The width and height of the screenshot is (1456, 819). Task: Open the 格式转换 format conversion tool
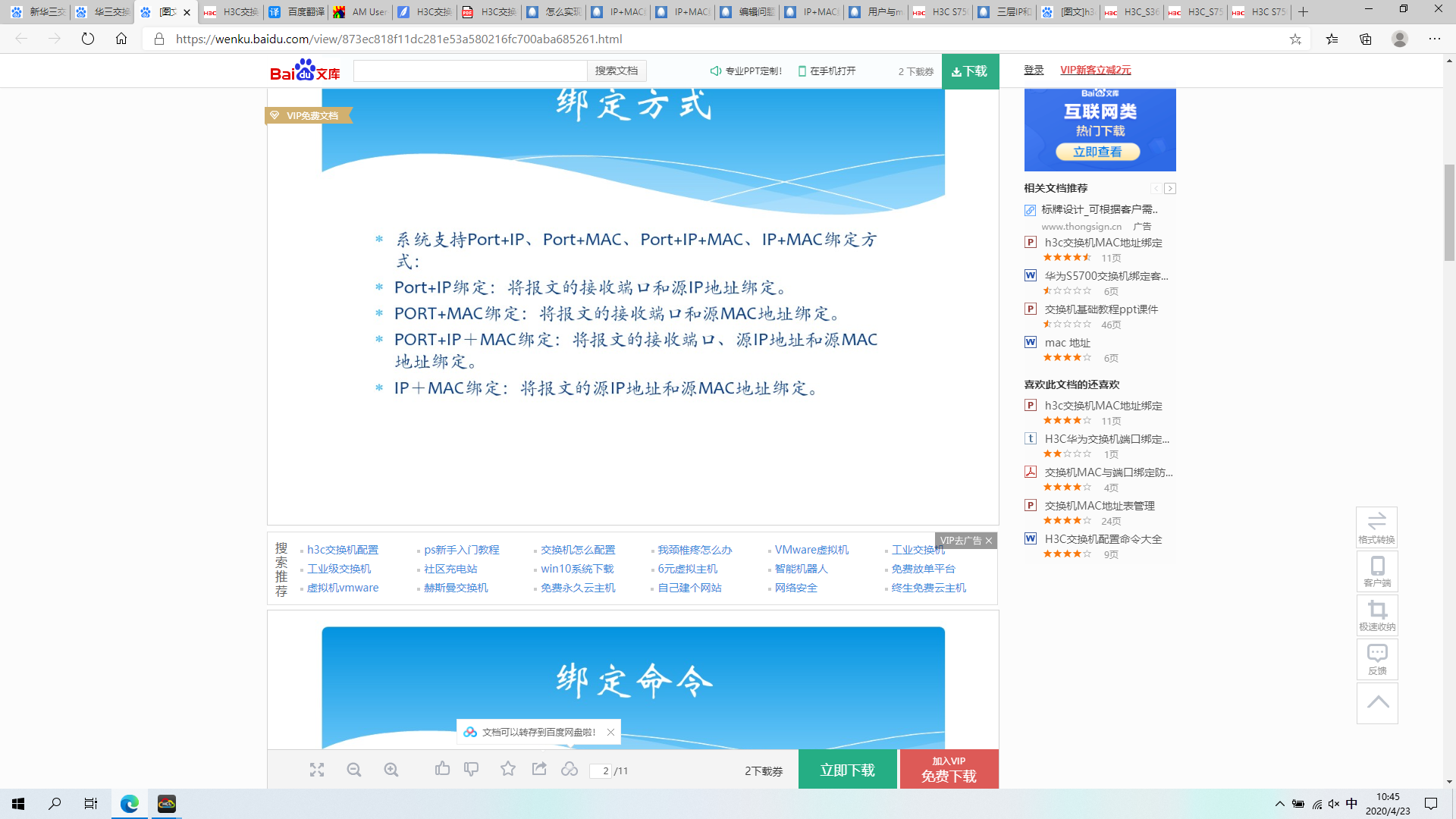click(1376, 527)
